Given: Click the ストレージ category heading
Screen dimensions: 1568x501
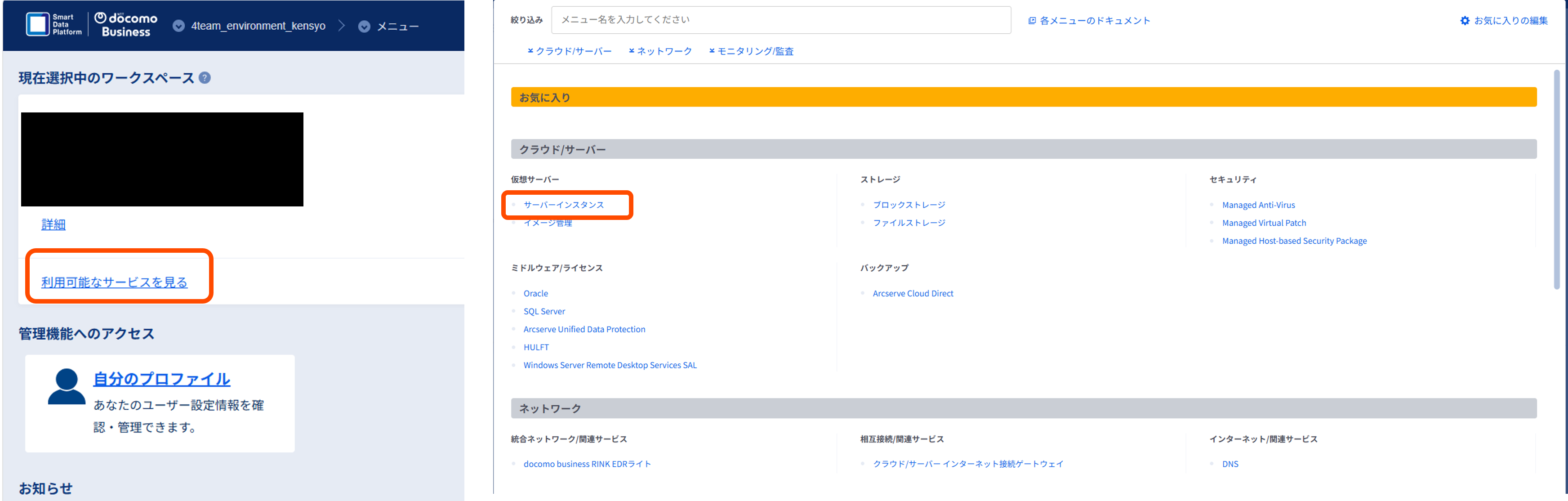Looking at the screenshot, I should (x=880, y=179).
